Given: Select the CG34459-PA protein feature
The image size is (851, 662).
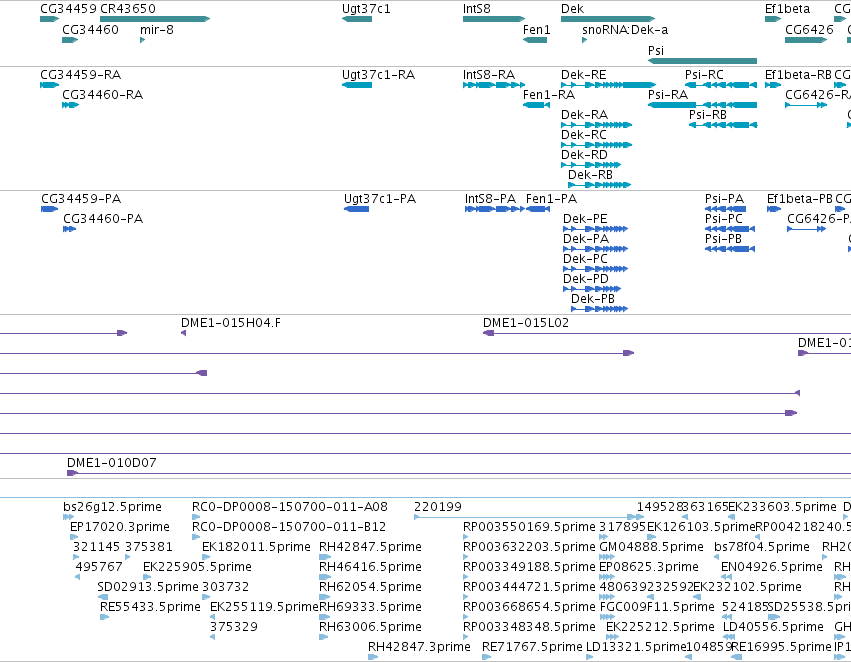Looking at the screenshot, I should pyautogui.click(x=49, y=209).
